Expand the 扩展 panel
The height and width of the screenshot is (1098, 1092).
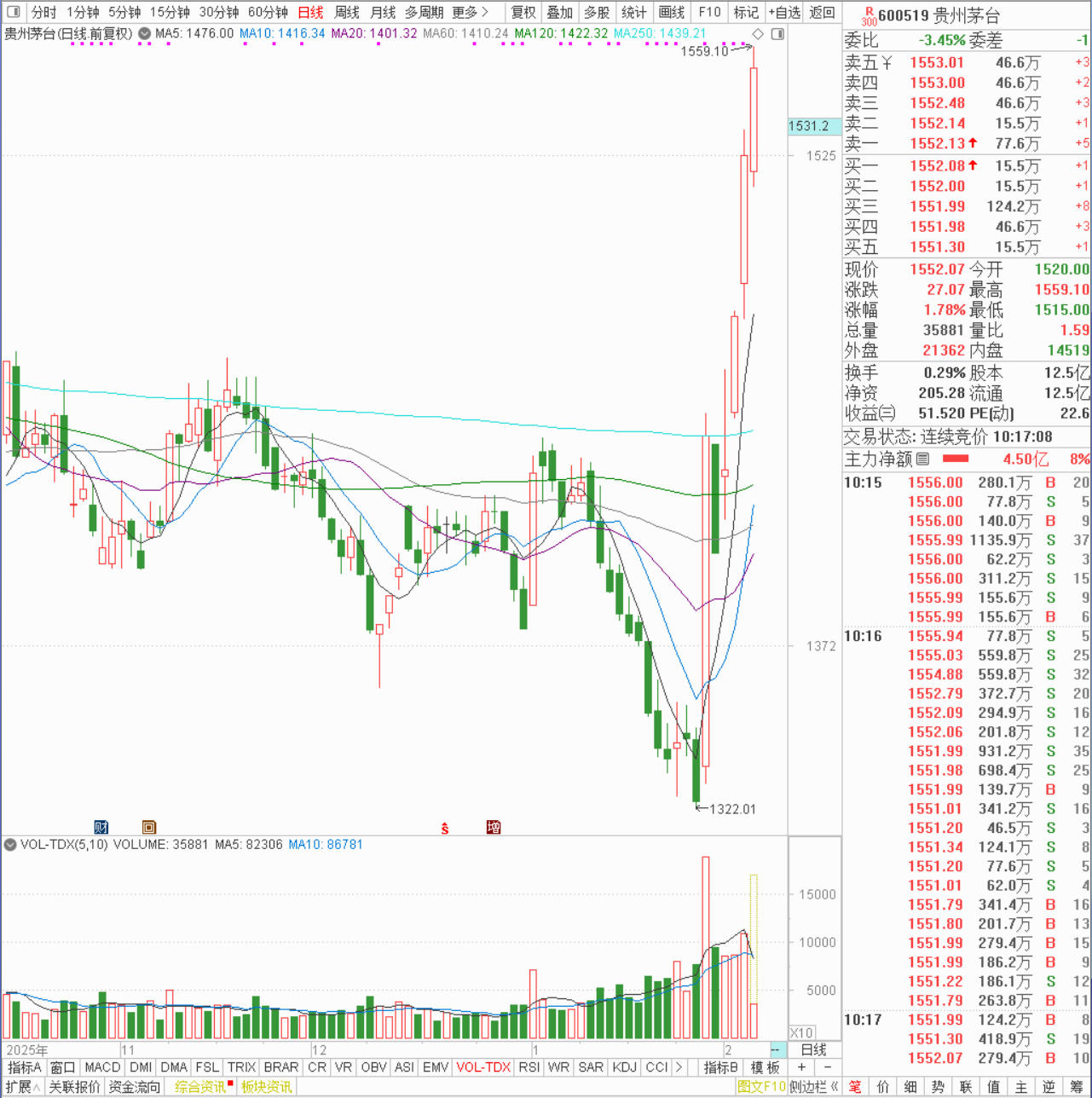pyautogui.click(x=23, y=1087)
